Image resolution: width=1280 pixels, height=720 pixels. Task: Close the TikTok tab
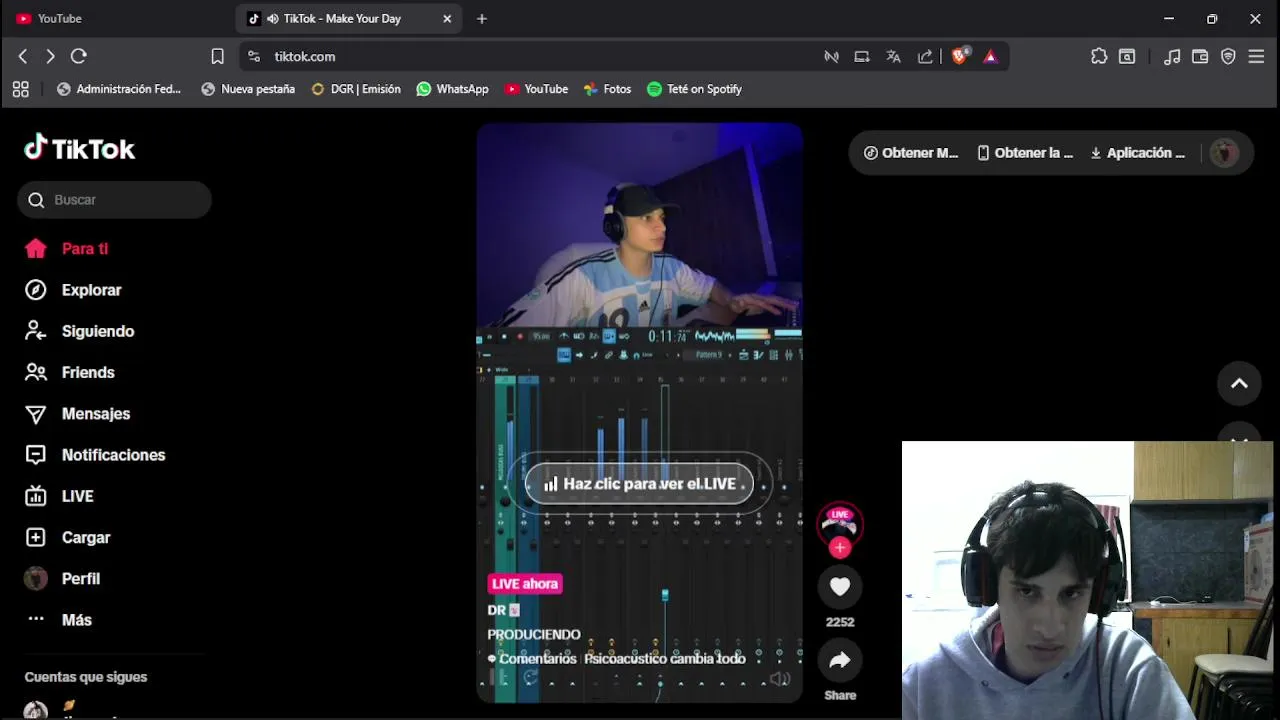[447, 19]
